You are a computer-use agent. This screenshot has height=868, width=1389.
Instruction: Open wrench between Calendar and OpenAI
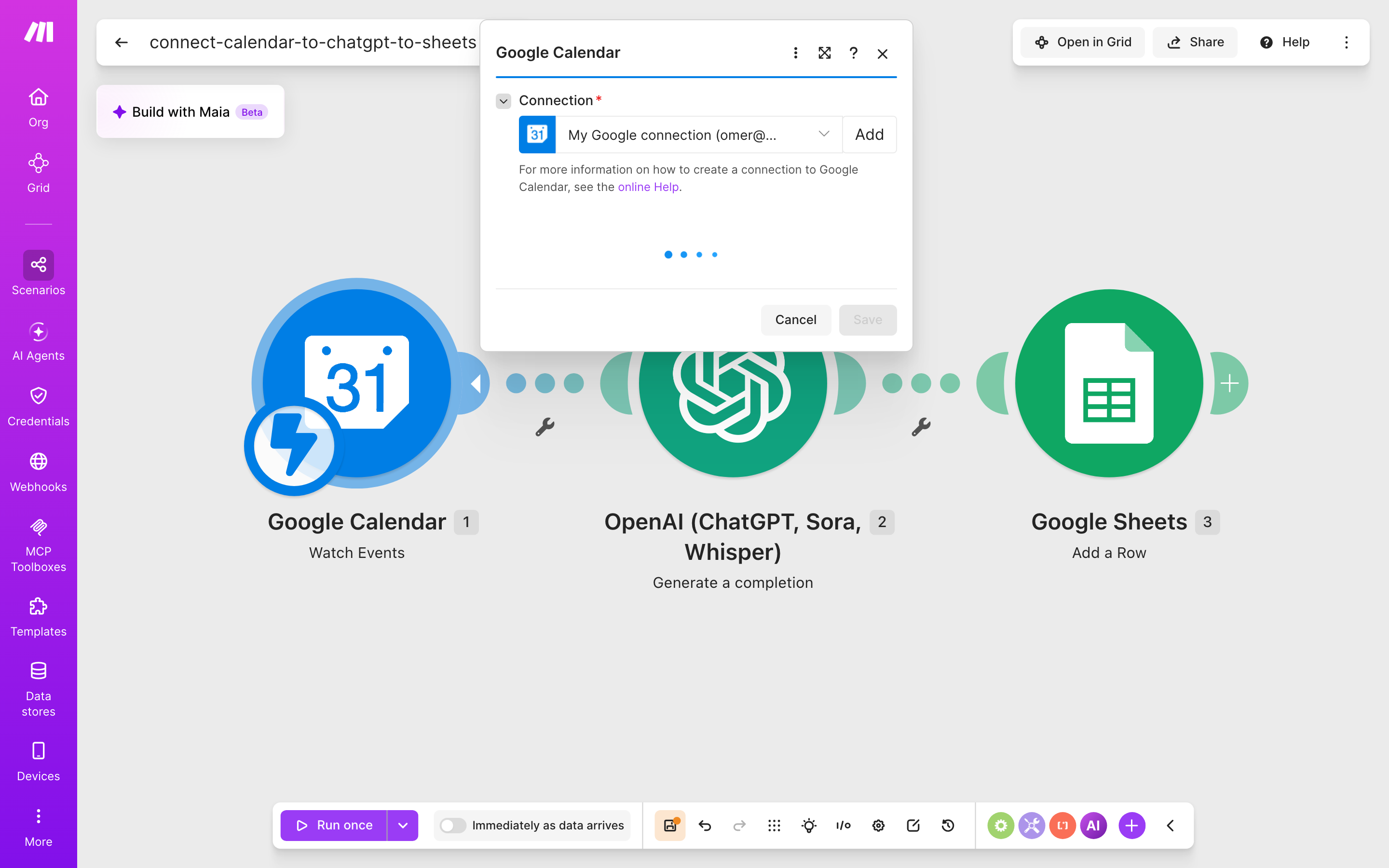(x=545, y=427)
